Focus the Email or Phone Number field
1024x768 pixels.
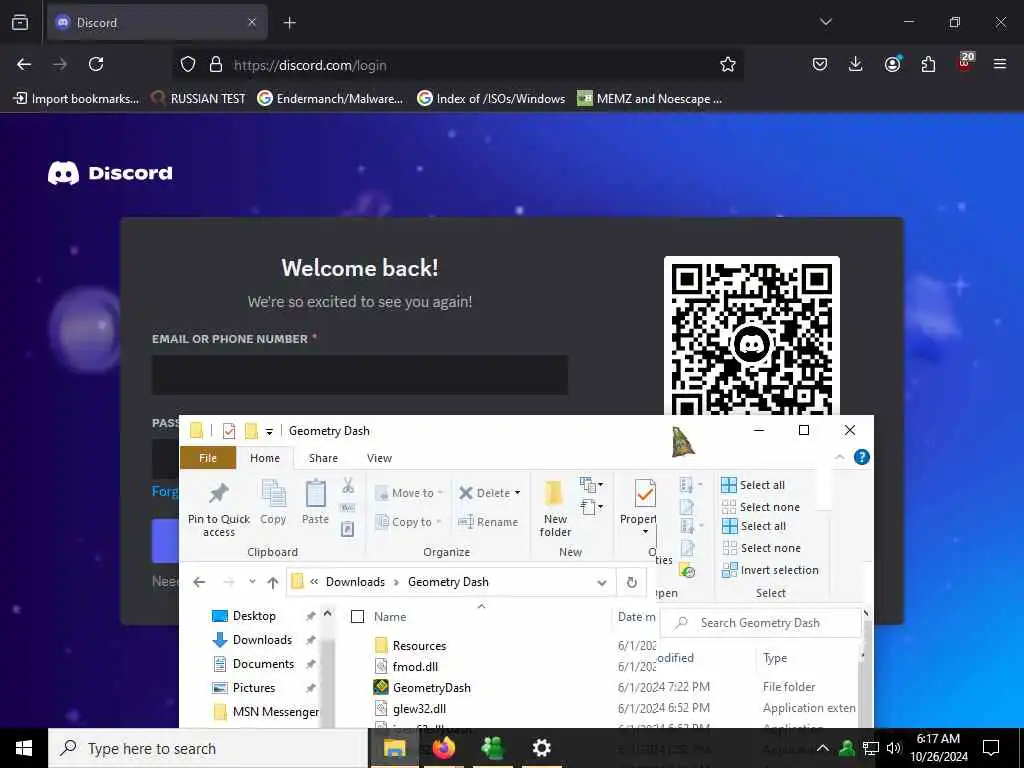[360, 375]
